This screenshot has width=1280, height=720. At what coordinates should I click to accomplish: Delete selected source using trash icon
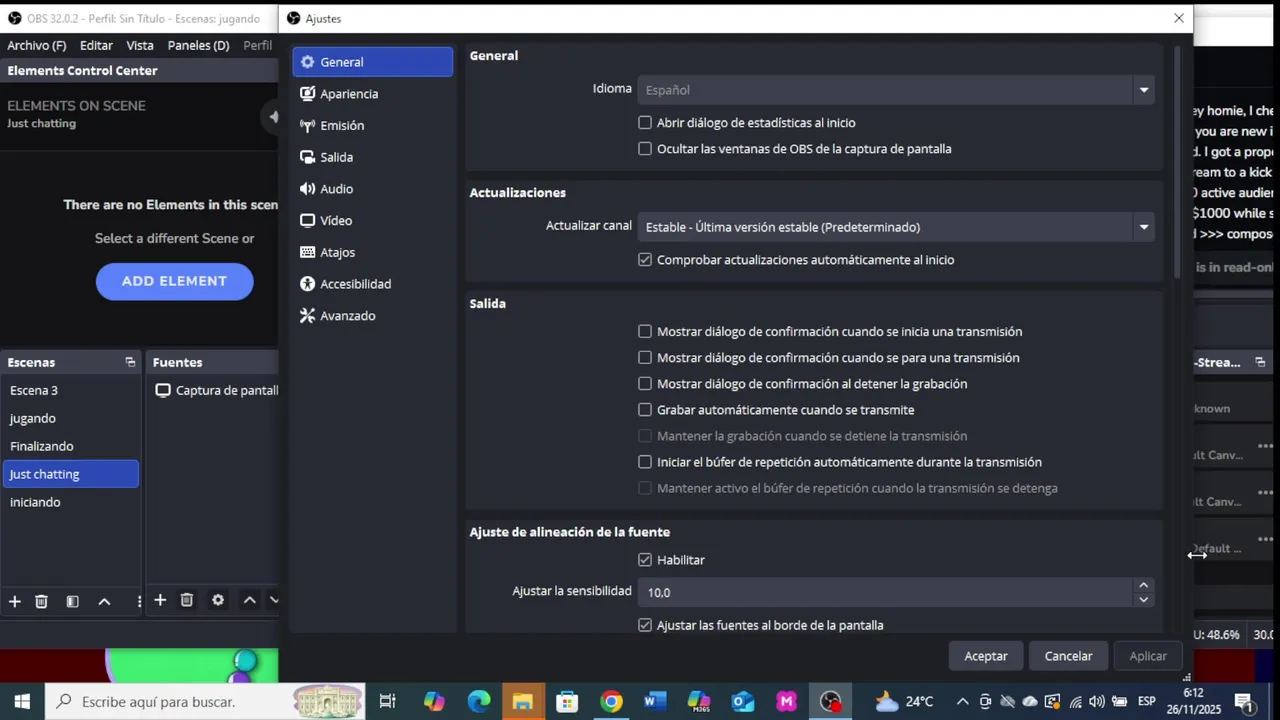(186, 600)
